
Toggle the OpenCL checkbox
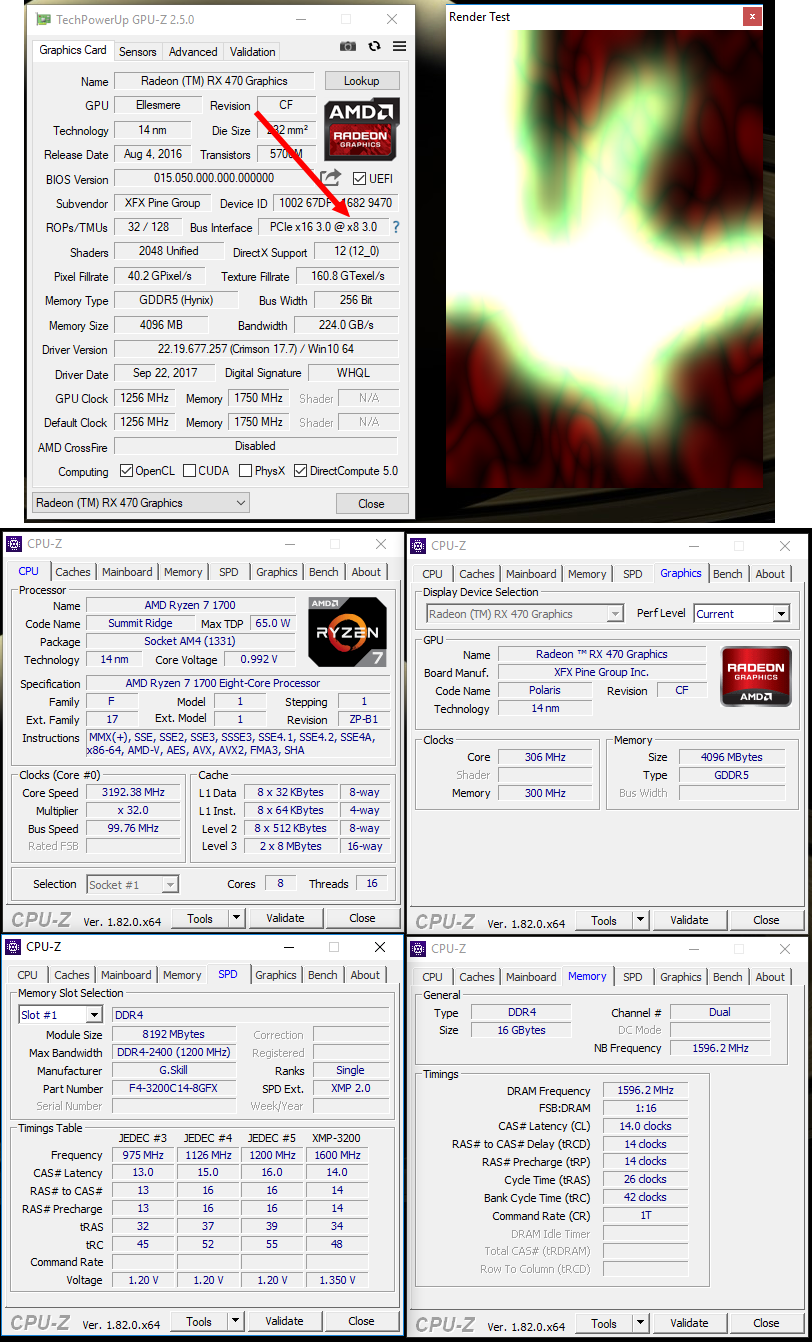[x=126, y=471]
